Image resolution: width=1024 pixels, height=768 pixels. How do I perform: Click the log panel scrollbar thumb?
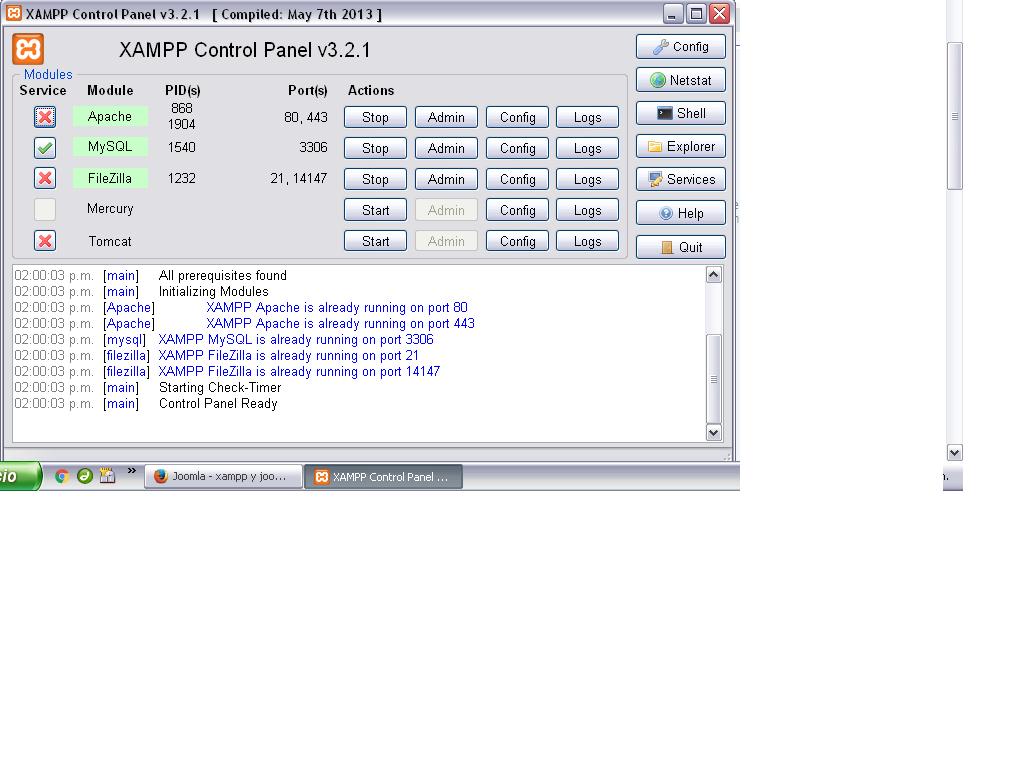[x=714, y=379]
